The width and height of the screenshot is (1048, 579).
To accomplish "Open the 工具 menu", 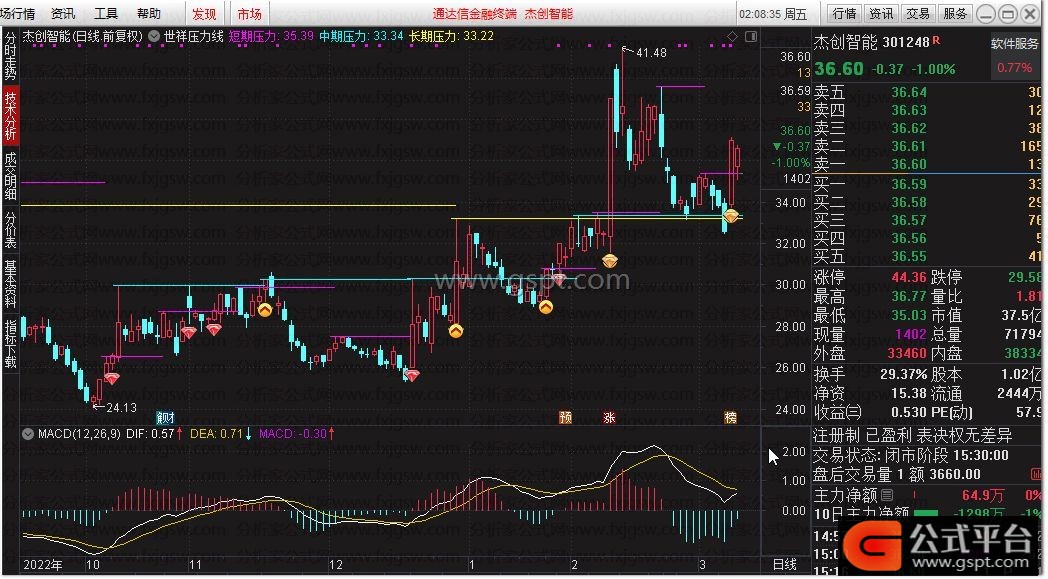I will 106,13.
